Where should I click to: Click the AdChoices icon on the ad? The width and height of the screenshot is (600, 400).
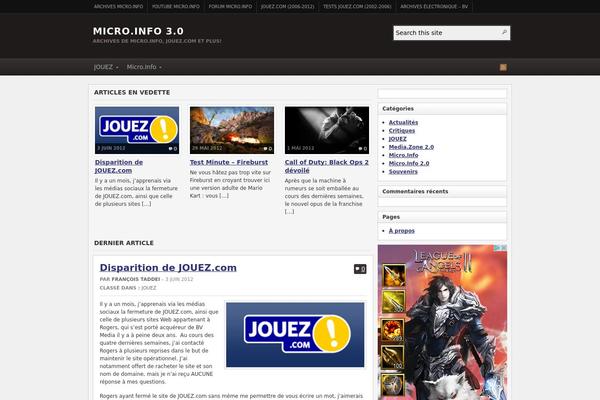point(497,248)
